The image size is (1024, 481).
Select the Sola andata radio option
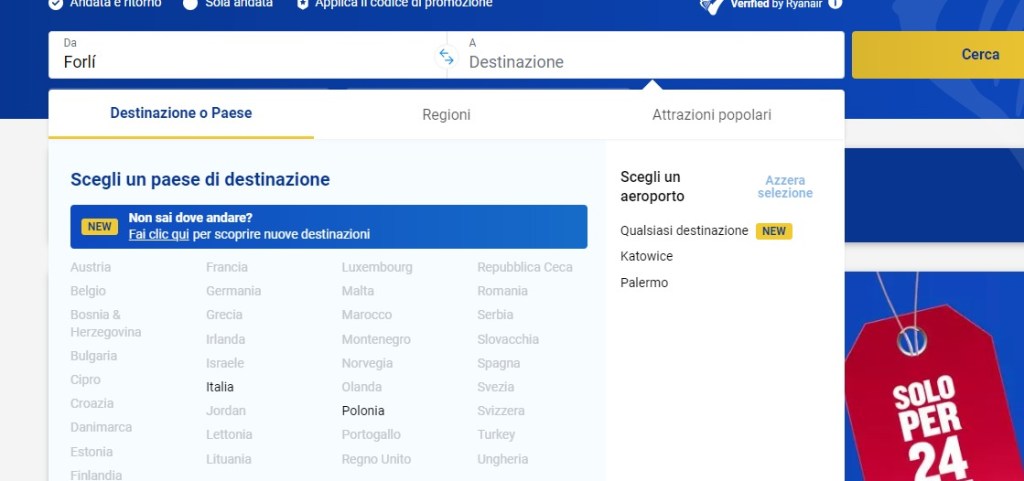pyautogui.click(x=190, y=4)
